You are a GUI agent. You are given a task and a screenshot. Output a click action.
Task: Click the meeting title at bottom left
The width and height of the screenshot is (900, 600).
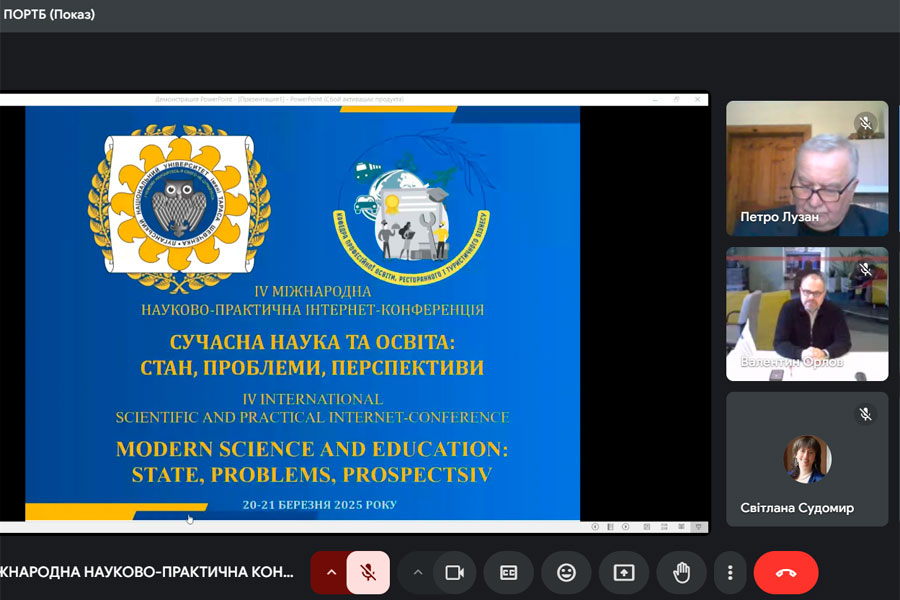tap(148, 572)
